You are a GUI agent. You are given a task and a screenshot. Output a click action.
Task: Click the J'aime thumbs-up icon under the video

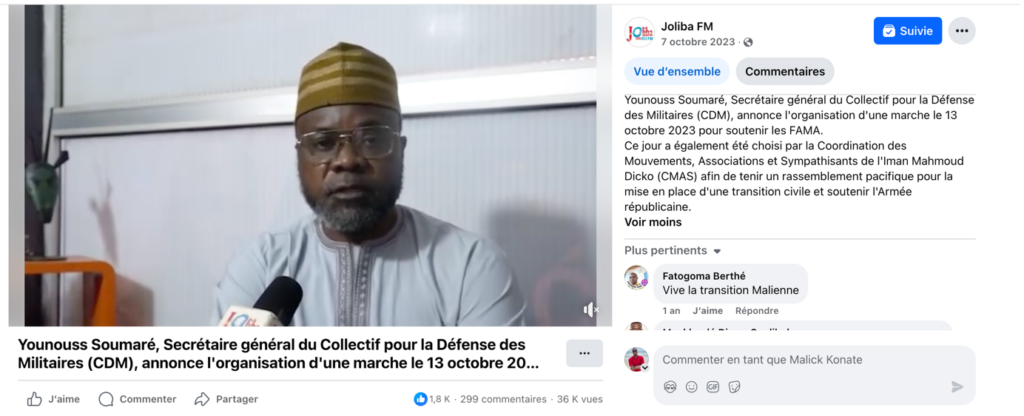[x=34, y=399]
